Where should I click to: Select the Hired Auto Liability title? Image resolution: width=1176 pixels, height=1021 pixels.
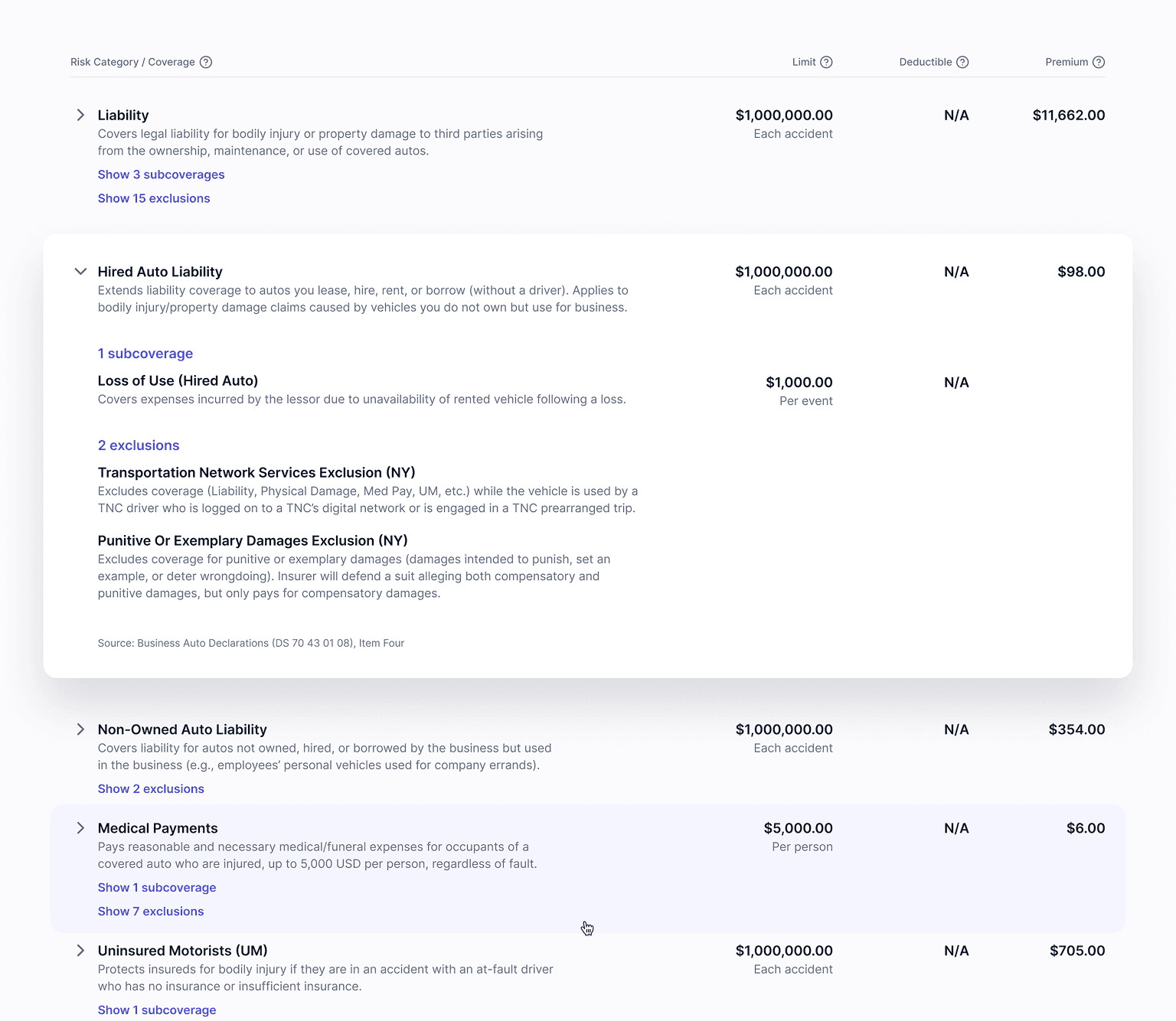(x=160, y=272)
